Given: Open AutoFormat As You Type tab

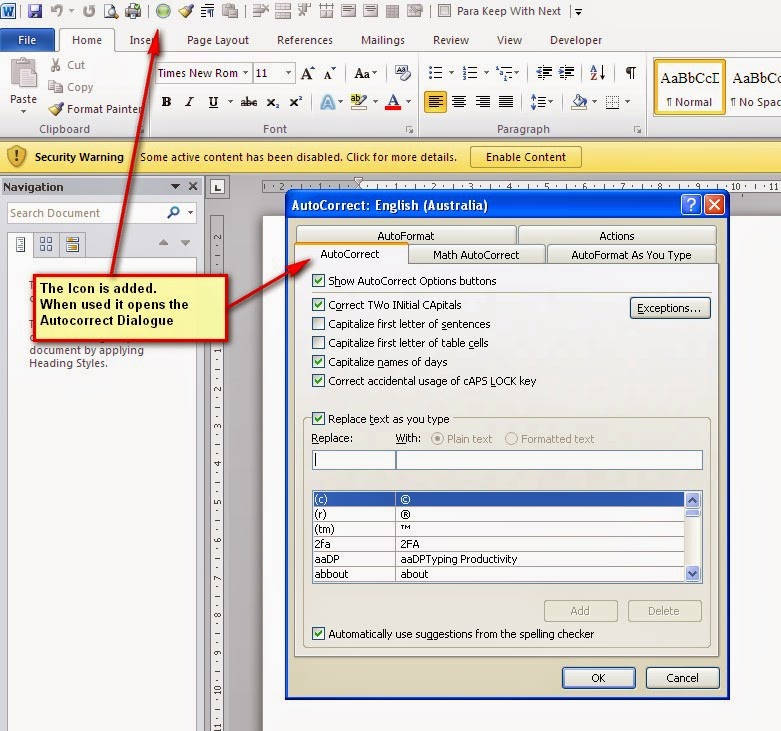Looking at the screenshot, I should click(631, 255).
